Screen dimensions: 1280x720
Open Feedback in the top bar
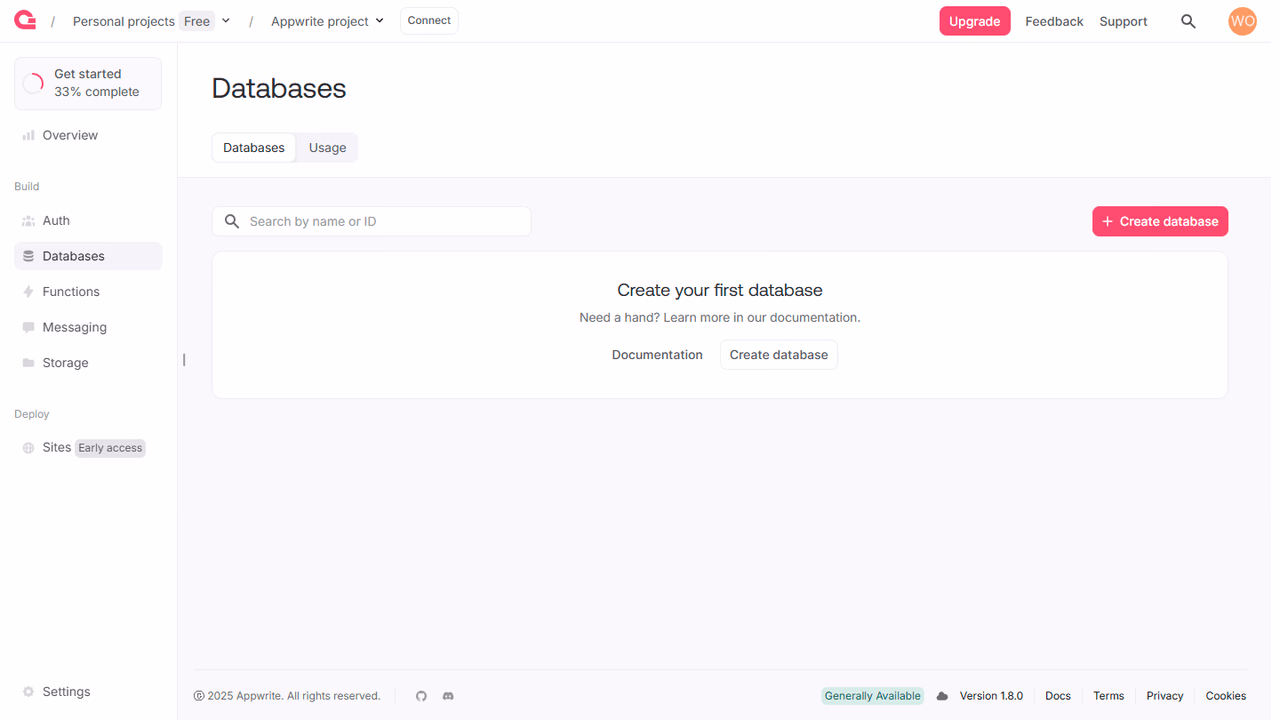1054,21
